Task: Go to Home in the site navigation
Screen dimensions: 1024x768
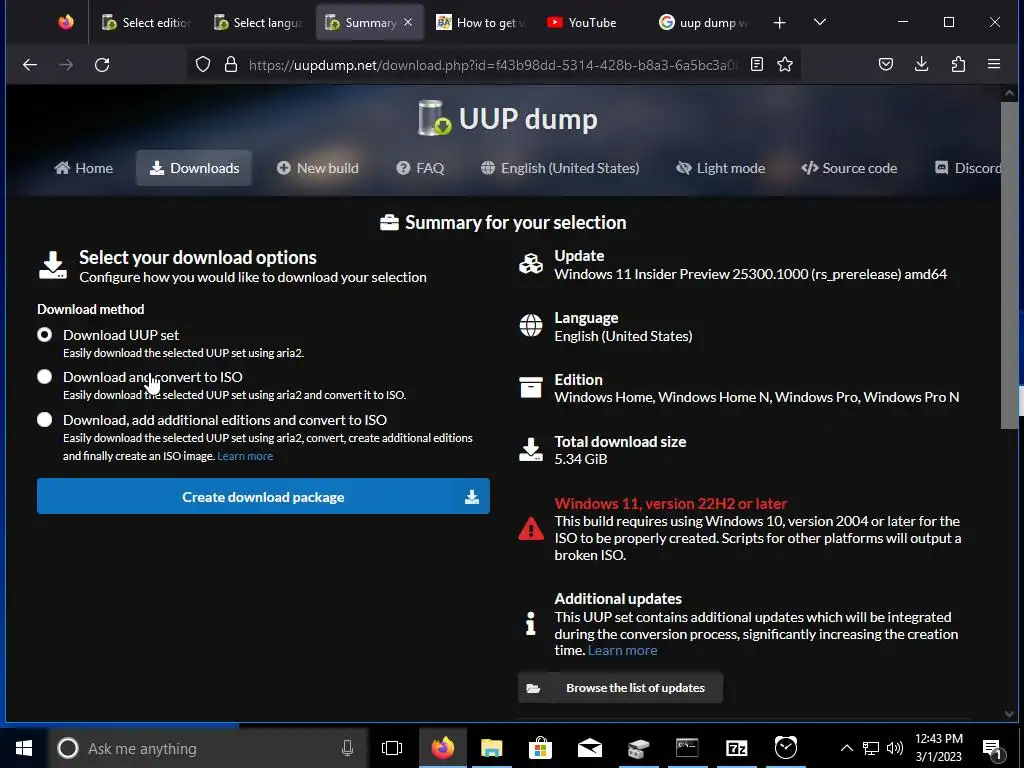Action: (x=84, y=168)
